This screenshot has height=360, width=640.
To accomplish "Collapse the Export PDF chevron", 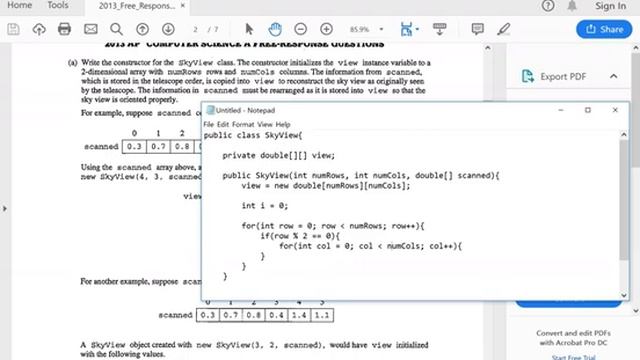I will click(613, 76).
